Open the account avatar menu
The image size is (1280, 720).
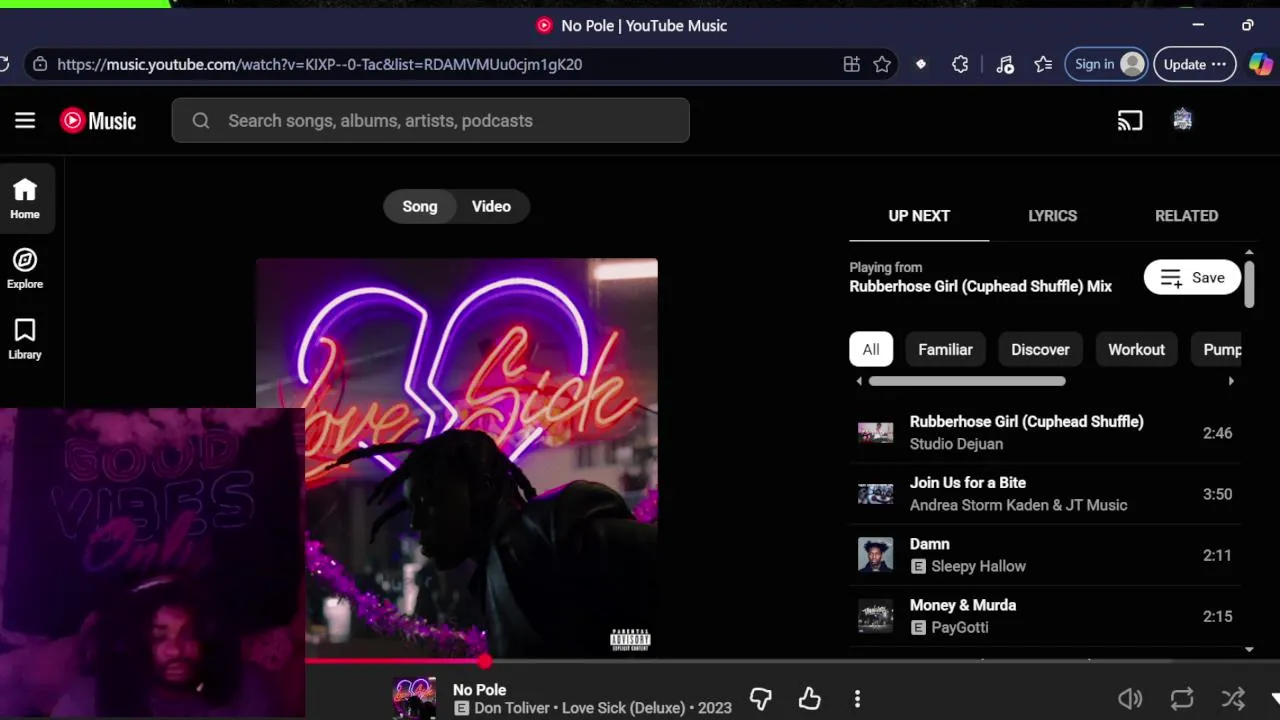pos(1183,120)
